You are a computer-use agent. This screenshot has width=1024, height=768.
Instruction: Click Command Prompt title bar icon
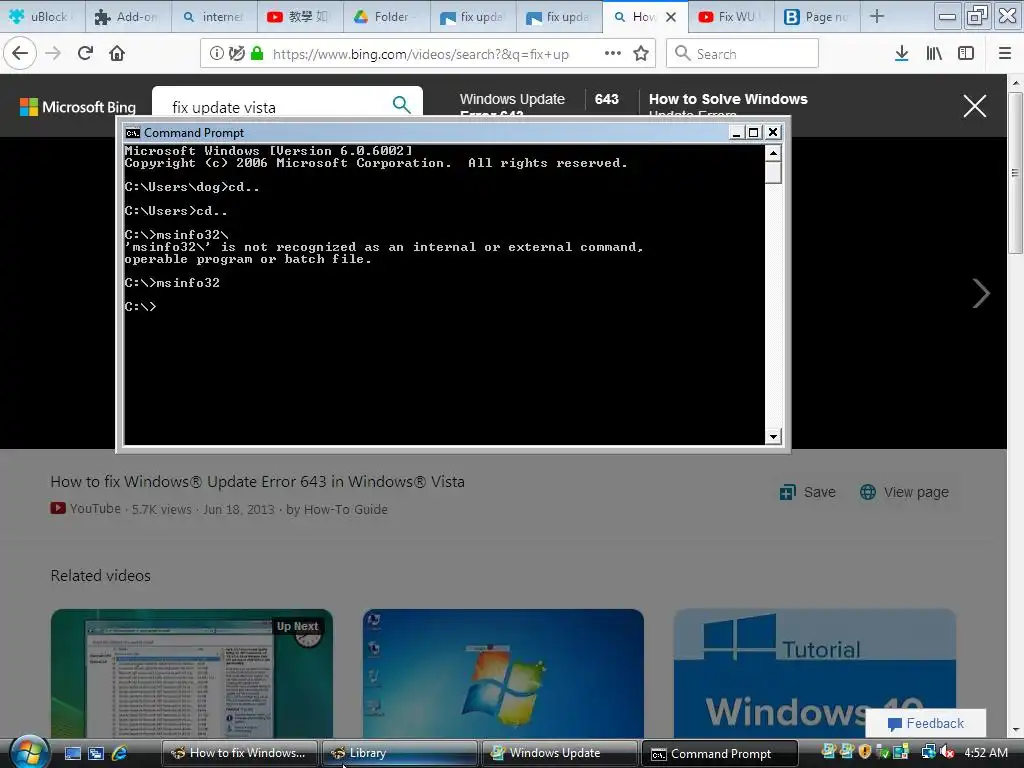pos(133,133)
